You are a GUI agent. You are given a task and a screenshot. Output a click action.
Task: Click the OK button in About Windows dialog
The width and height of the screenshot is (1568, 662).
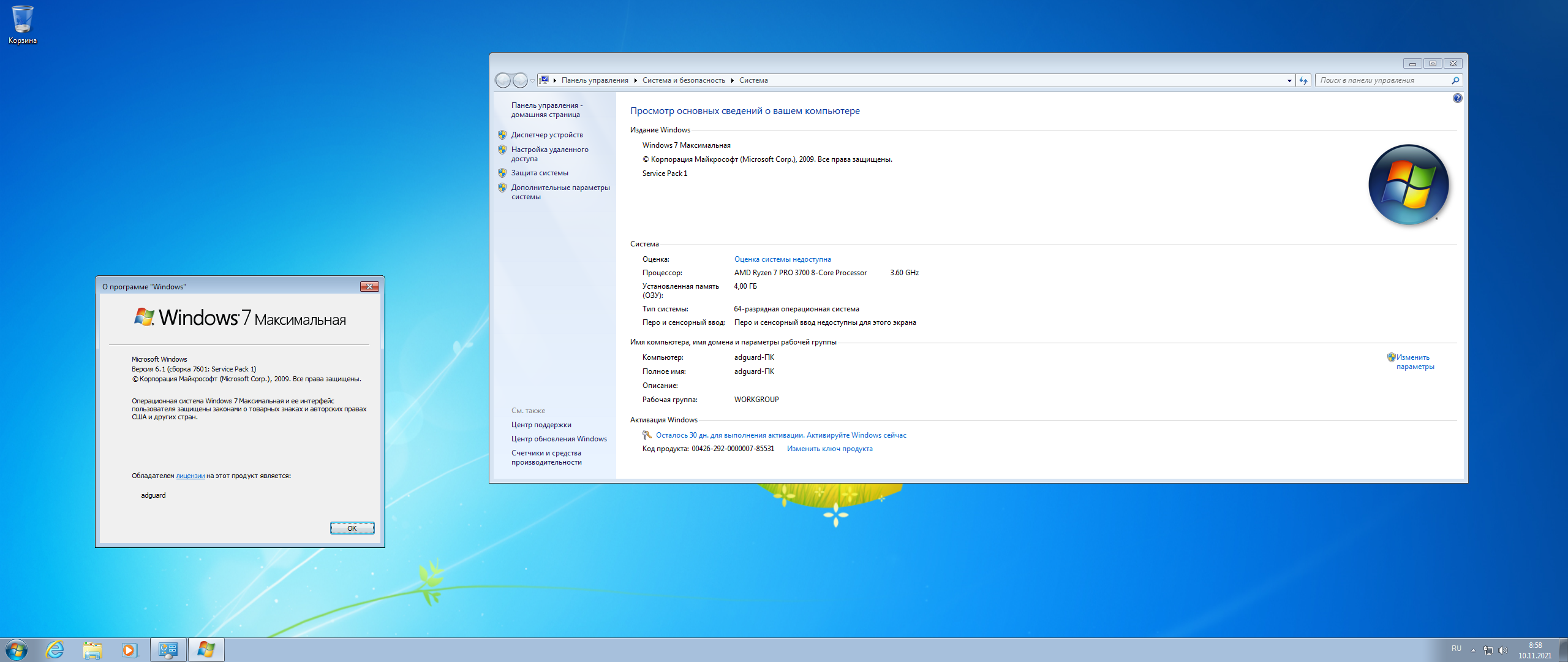tap(352, 528)
